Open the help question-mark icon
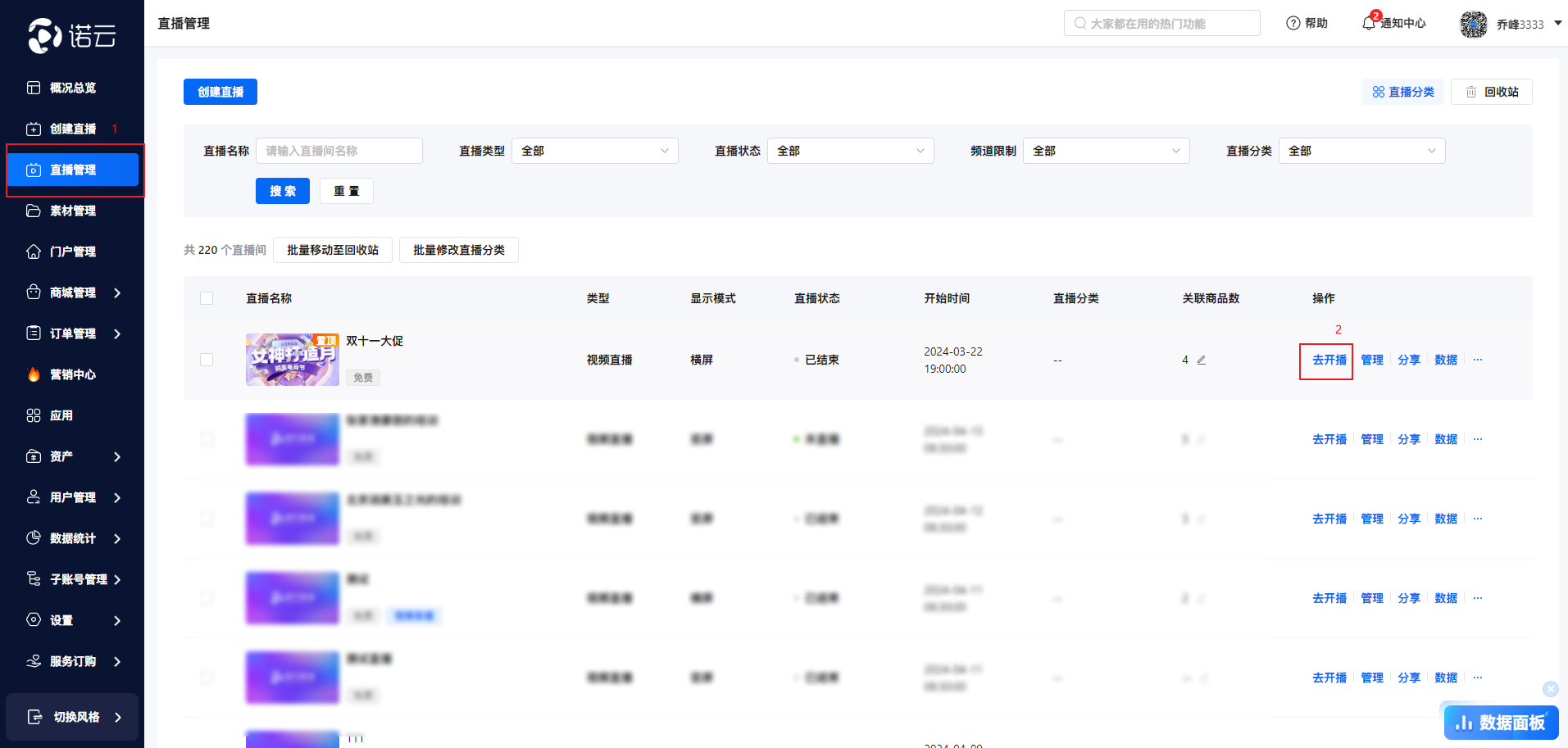This screenshot has height=748, width=1568. (1293, 23)
